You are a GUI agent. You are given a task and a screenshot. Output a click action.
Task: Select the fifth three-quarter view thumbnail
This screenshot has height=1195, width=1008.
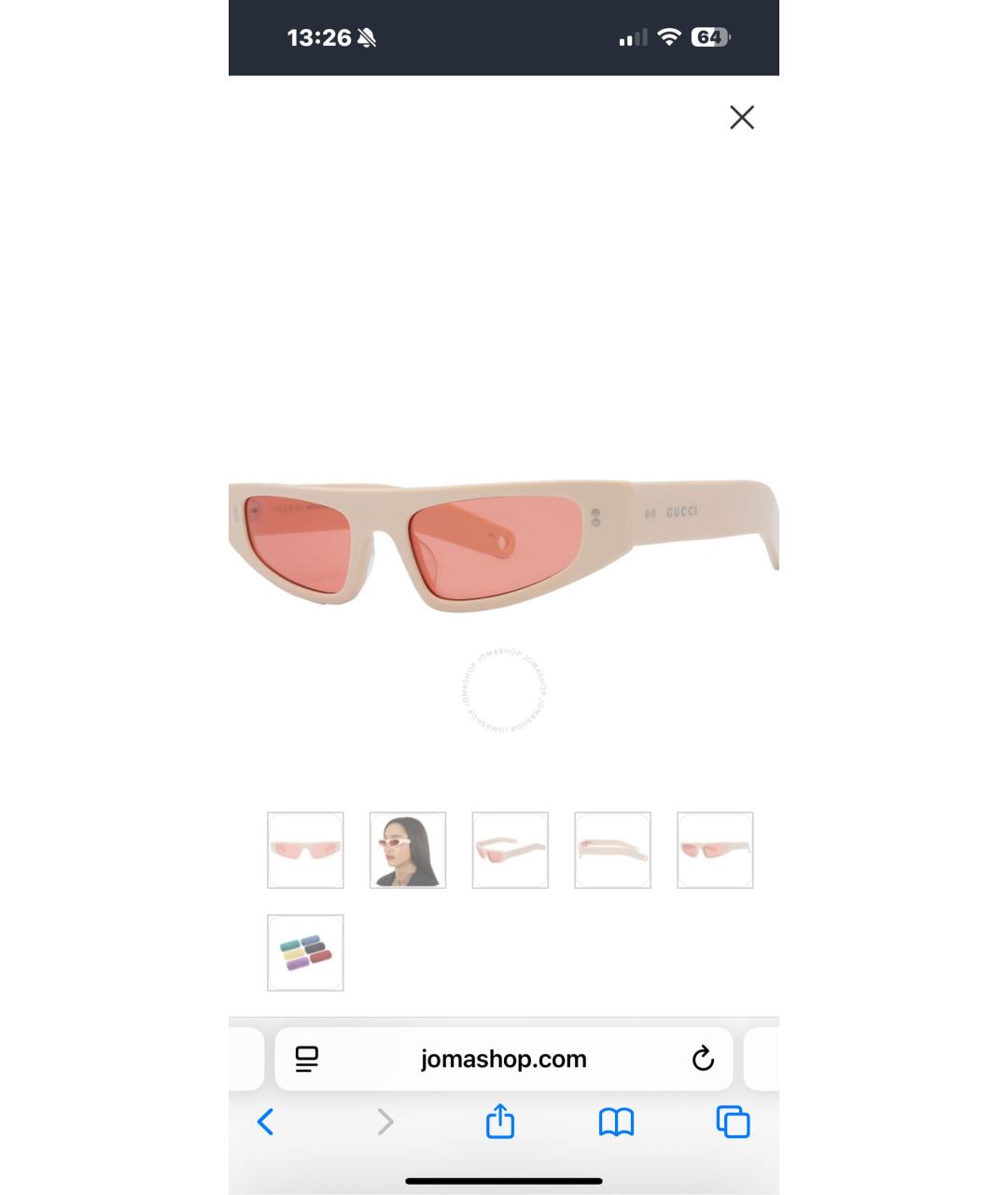point(715,850)
